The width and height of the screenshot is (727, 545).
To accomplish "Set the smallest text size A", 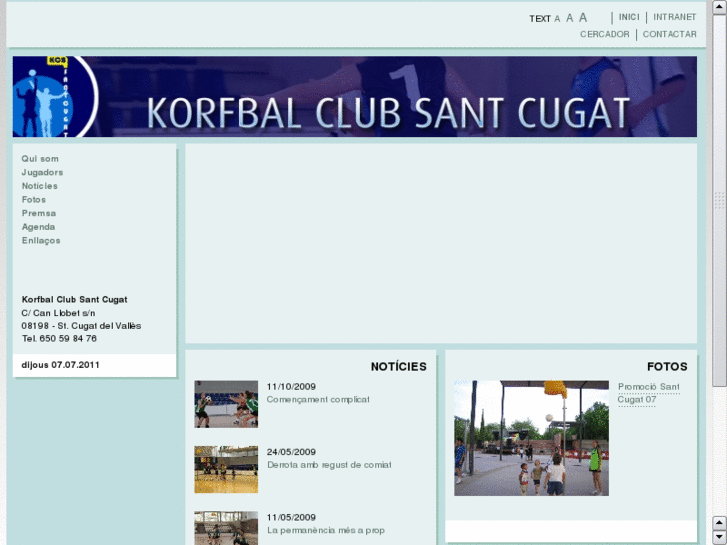I will click(557, 19).
